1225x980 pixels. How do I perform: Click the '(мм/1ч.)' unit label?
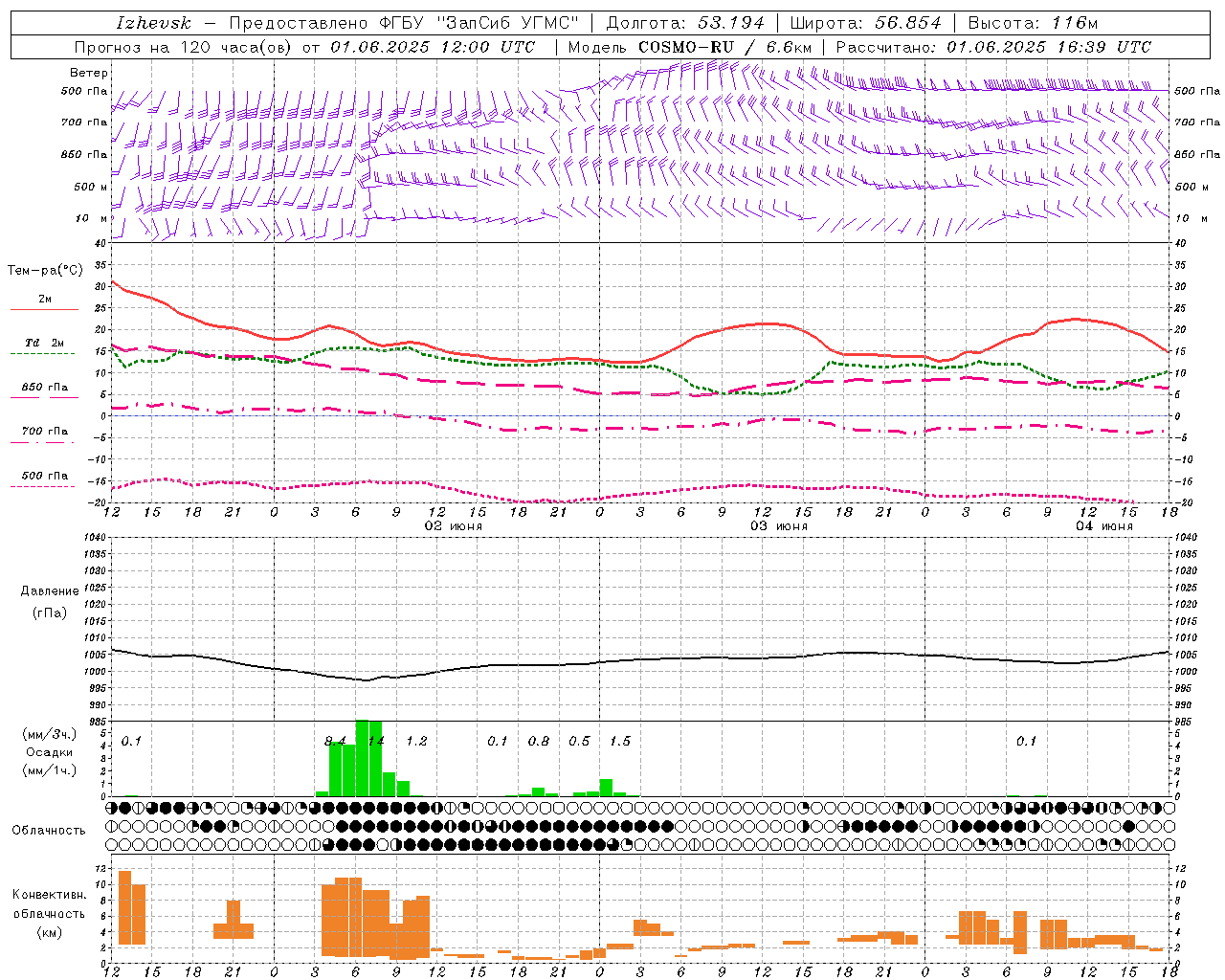50,770
